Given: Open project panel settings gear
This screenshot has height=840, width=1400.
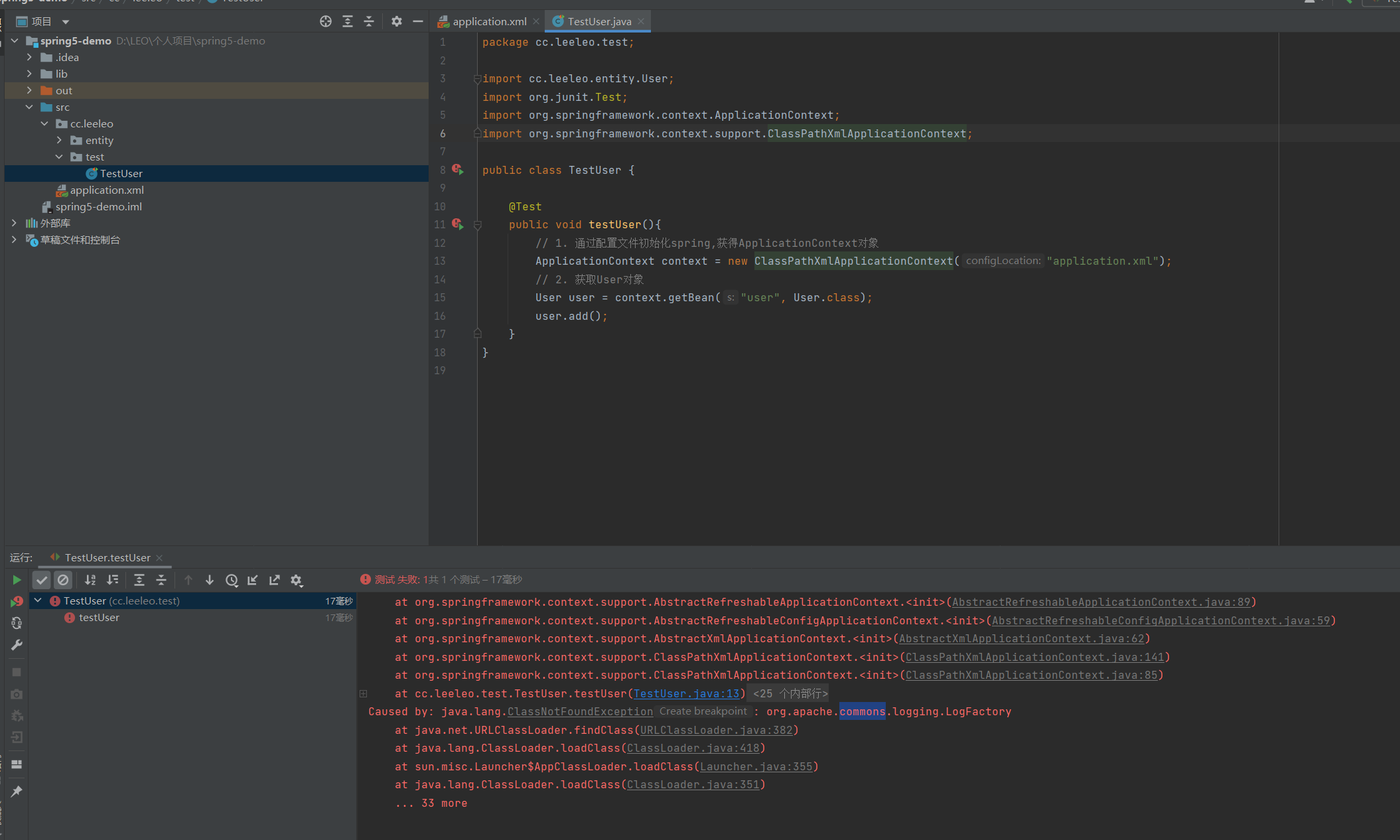Looking at the screenshot, I should point(396,21).
